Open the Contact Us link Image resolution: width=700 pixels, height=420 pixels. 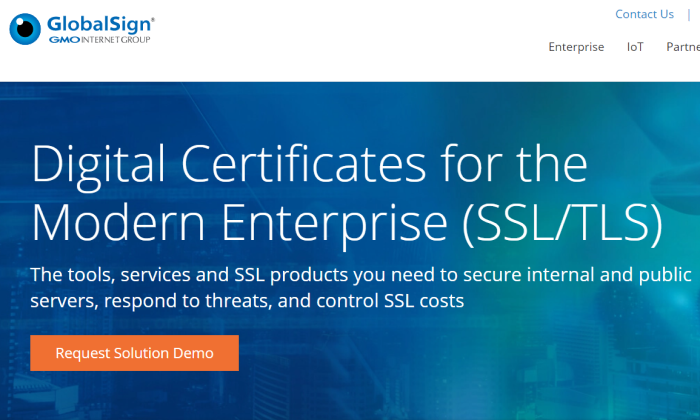tap(644, 14)
